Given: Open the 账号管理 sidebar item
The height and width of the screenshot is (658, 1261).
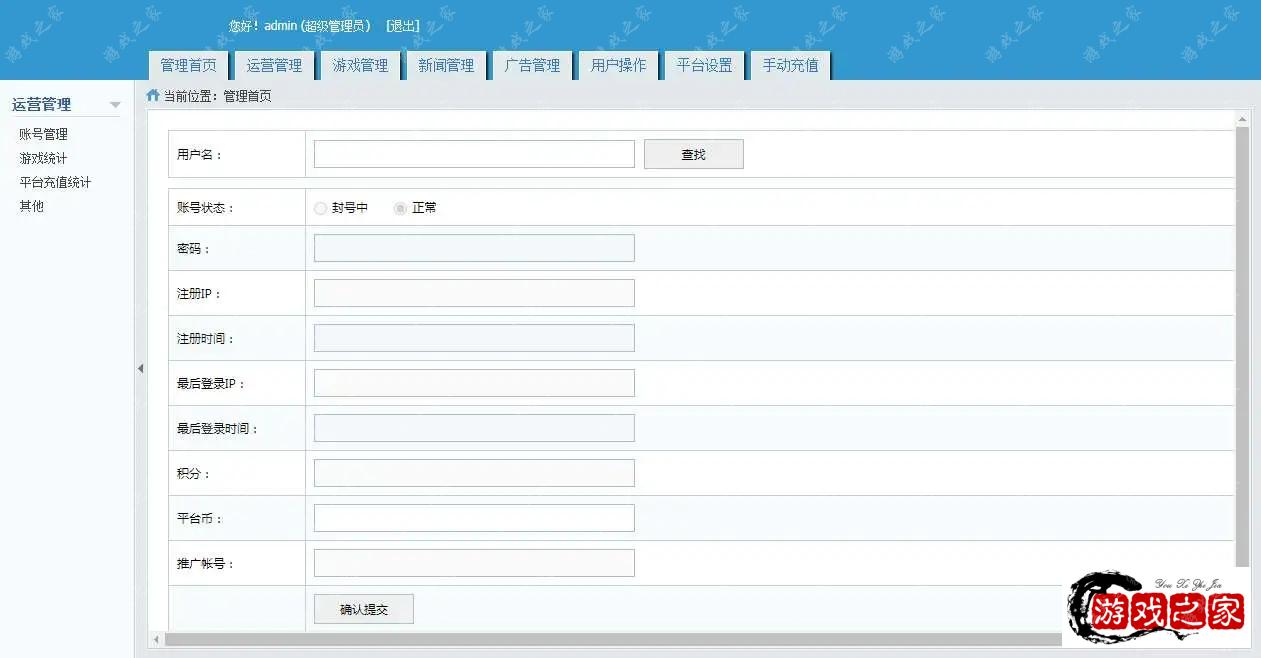Looking at the screenshot, I should coord(43,134).
